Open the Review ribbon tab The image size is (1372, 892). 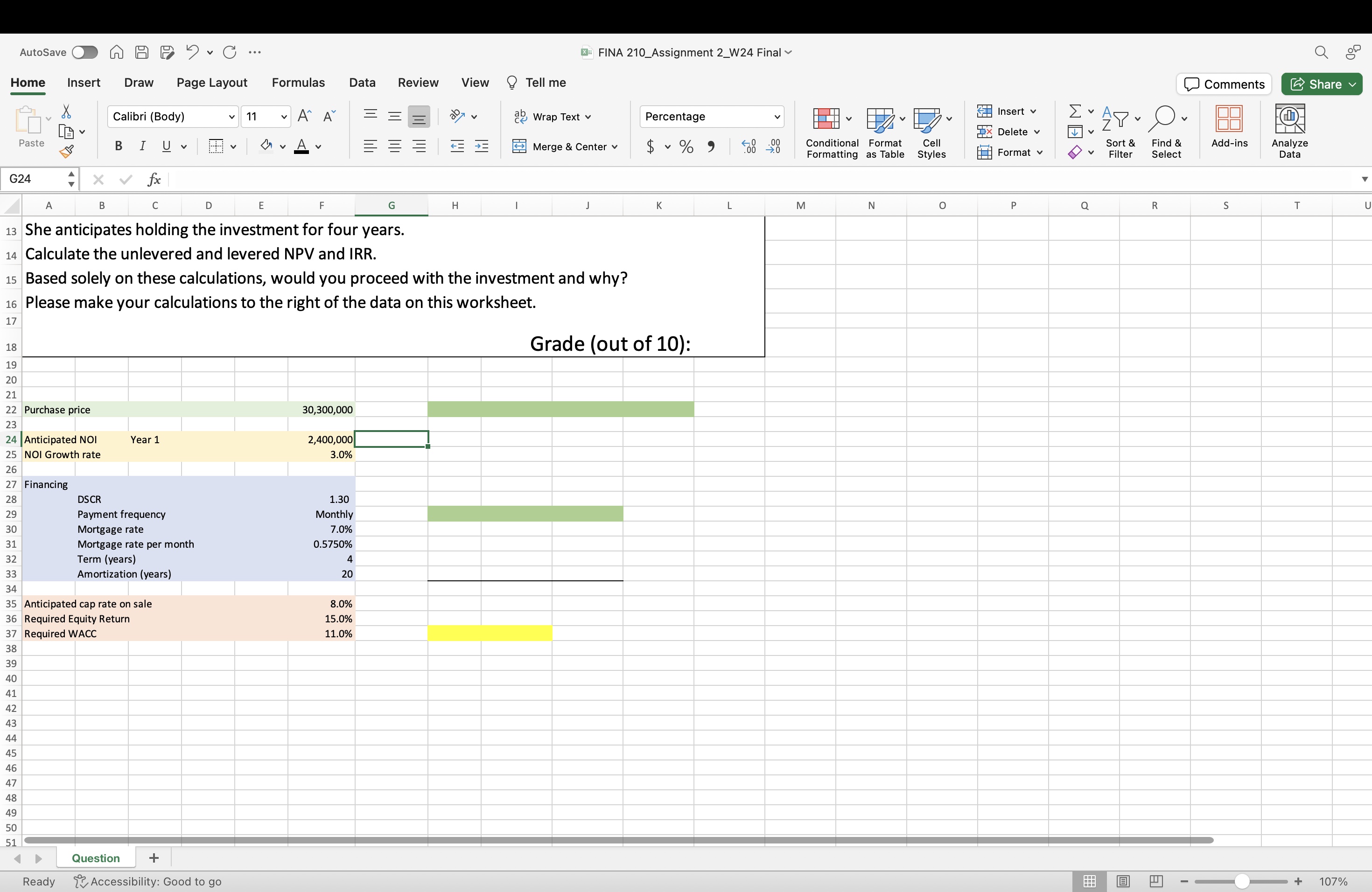pyautogui.click(x=418, y=83)
